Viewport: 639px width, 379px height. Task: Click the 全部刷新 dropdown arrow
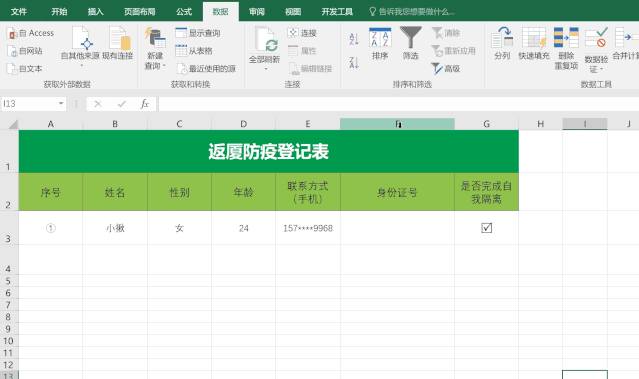click(266, 69)
